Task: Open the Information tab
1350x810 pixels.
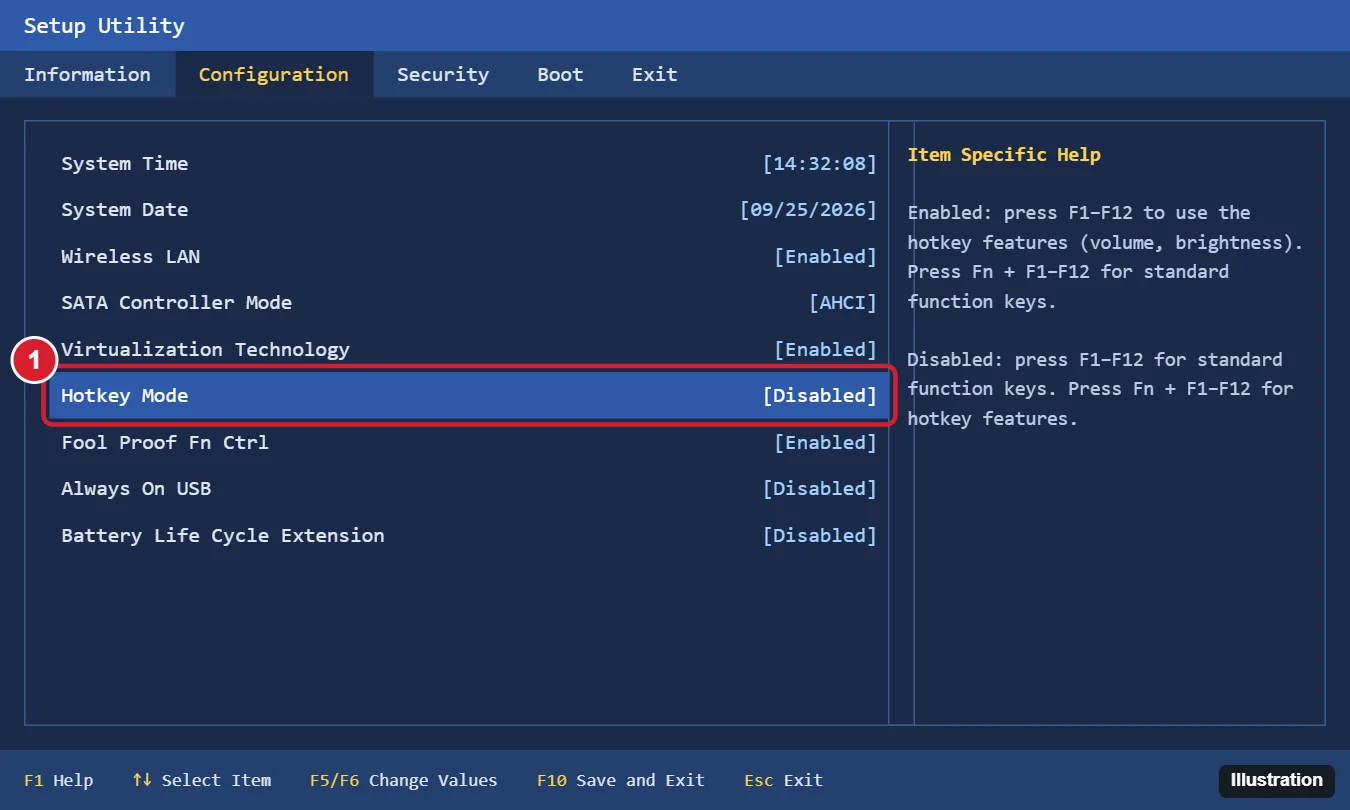Action: pos(87,74)
